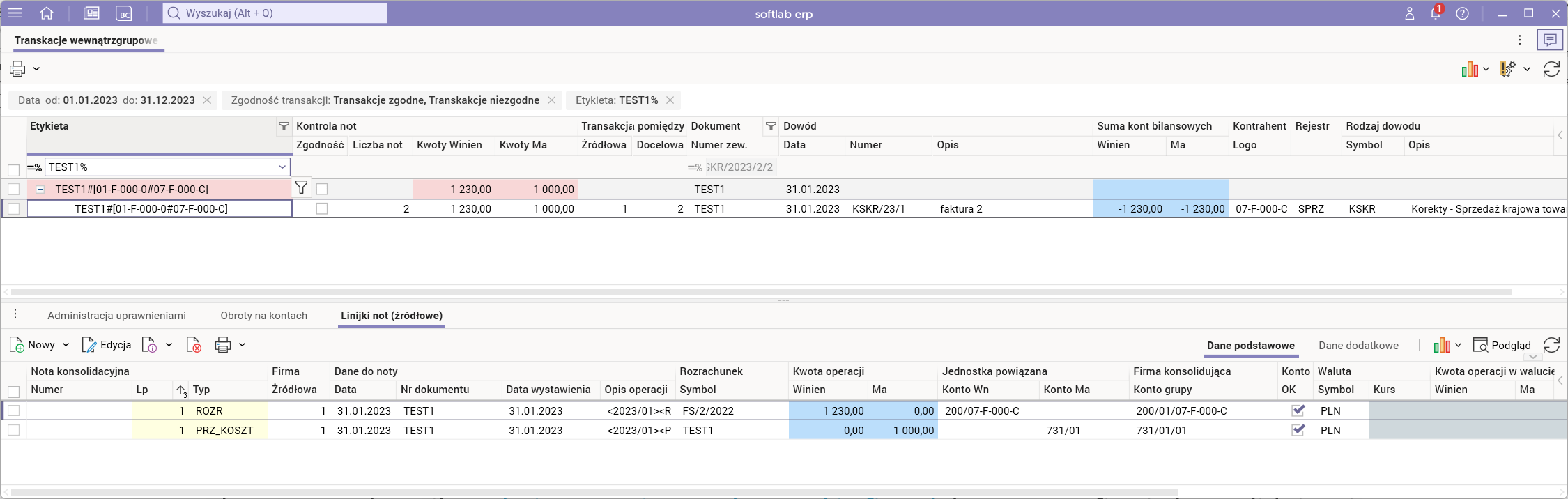
Task: Click the Podgląd button
Action: click(1502, 346)
